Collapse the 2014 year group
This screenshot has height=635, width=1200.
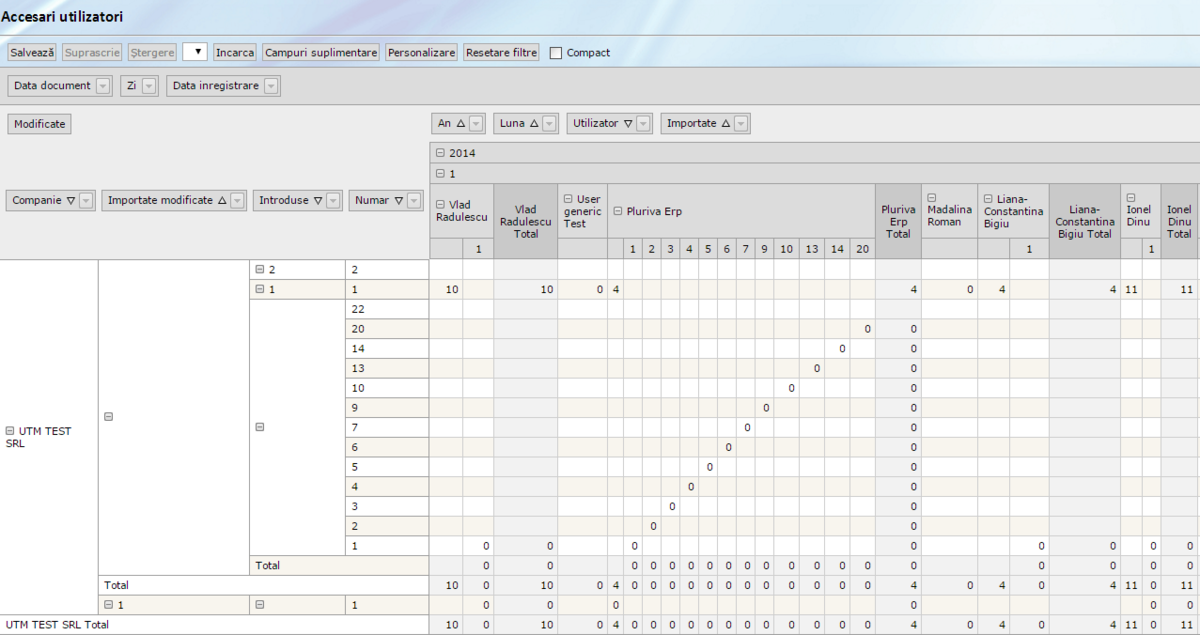441,153
